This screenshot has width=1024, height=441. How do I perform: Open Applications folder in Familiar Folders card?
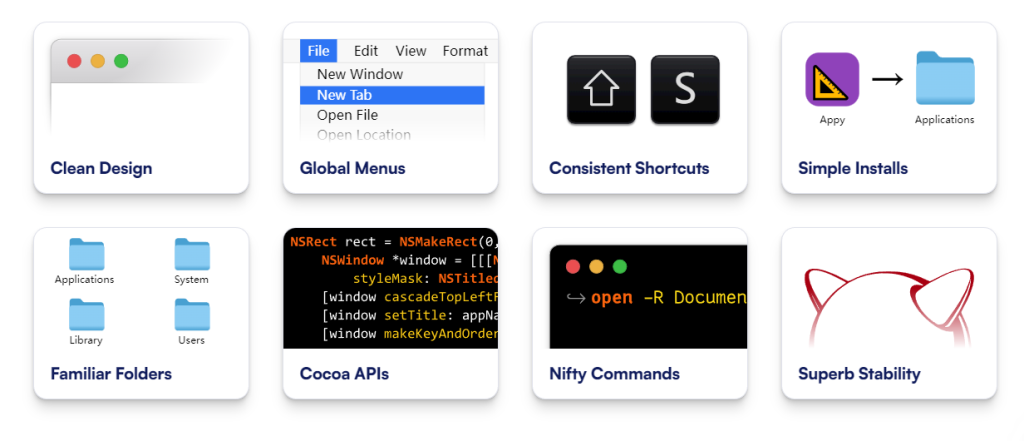coord(86,255)
